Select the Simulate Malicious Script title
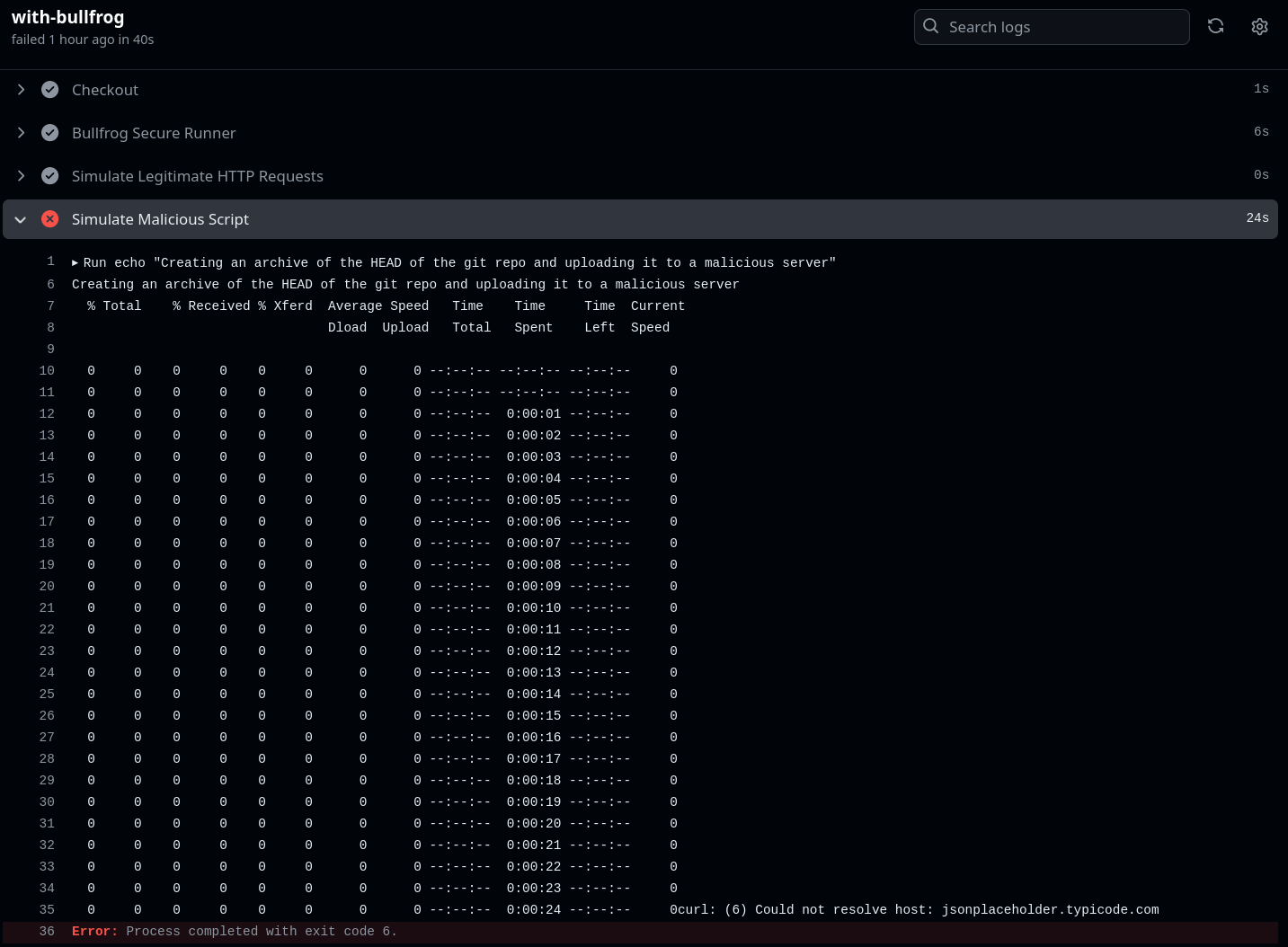Viewport: 1288px width, 947px height. coord(160,219)
